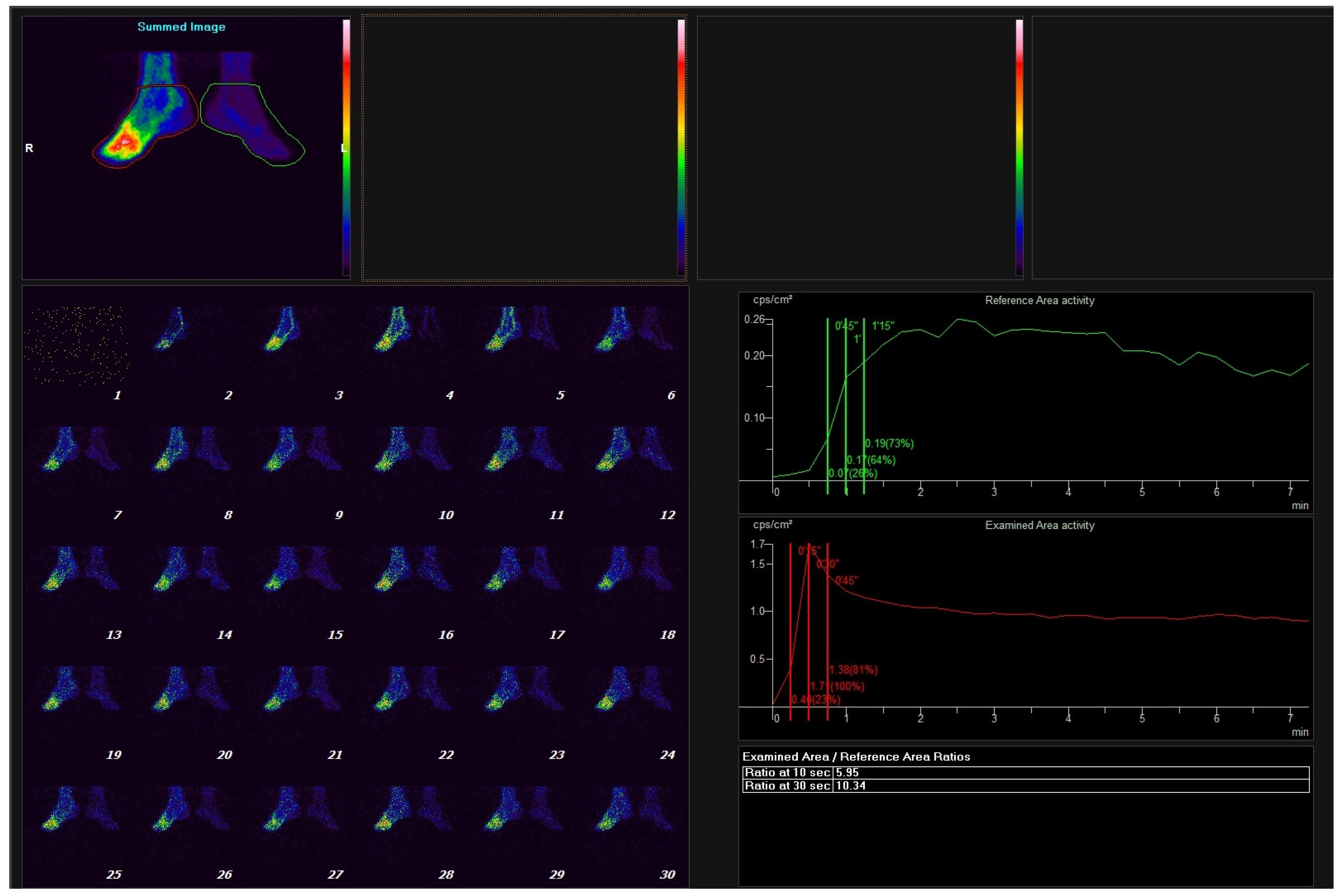Click the Reference Area activity title
Viewport: 1341px width, 896px height.
coord(1039,301)
